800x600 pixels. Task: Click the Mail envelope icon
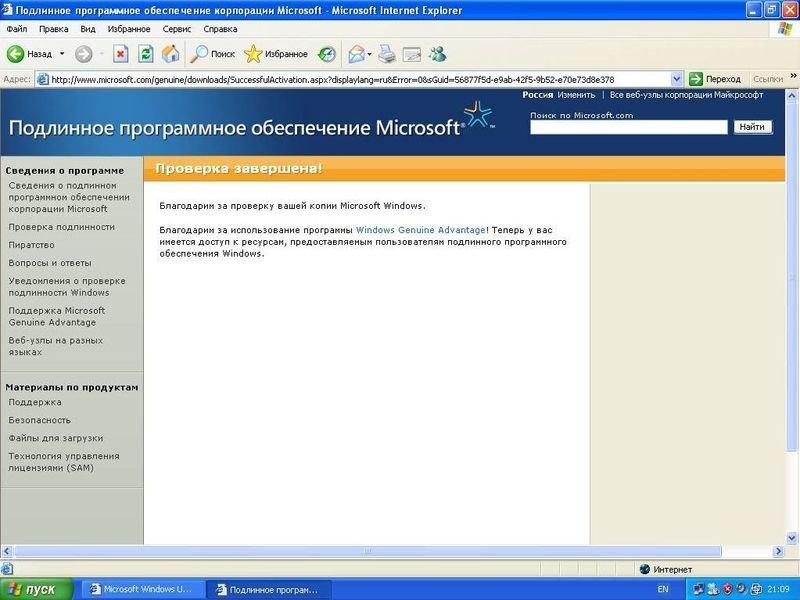(356, 52)
